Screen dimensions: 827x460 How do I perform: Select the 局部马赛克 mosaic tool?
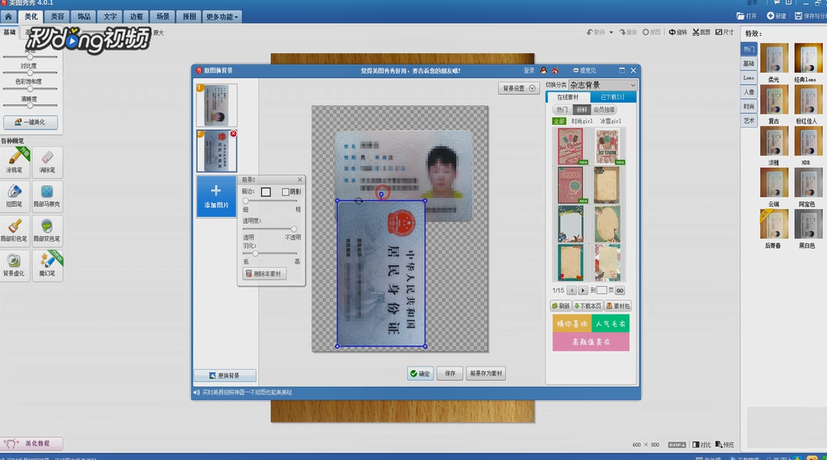pos(47,196)
